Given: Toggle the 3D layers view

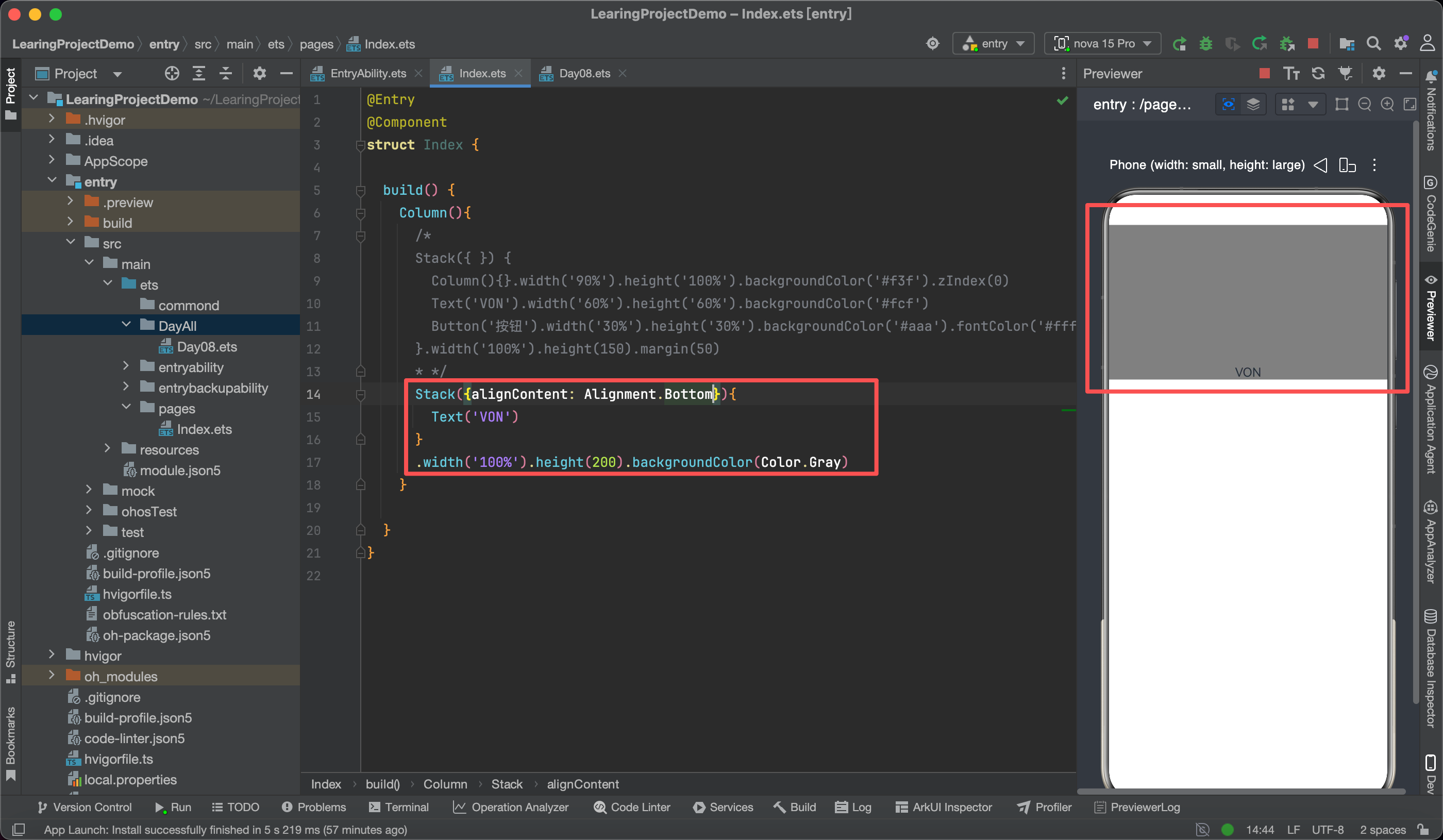Looking at the screenshot, I should click(1253, 104).
